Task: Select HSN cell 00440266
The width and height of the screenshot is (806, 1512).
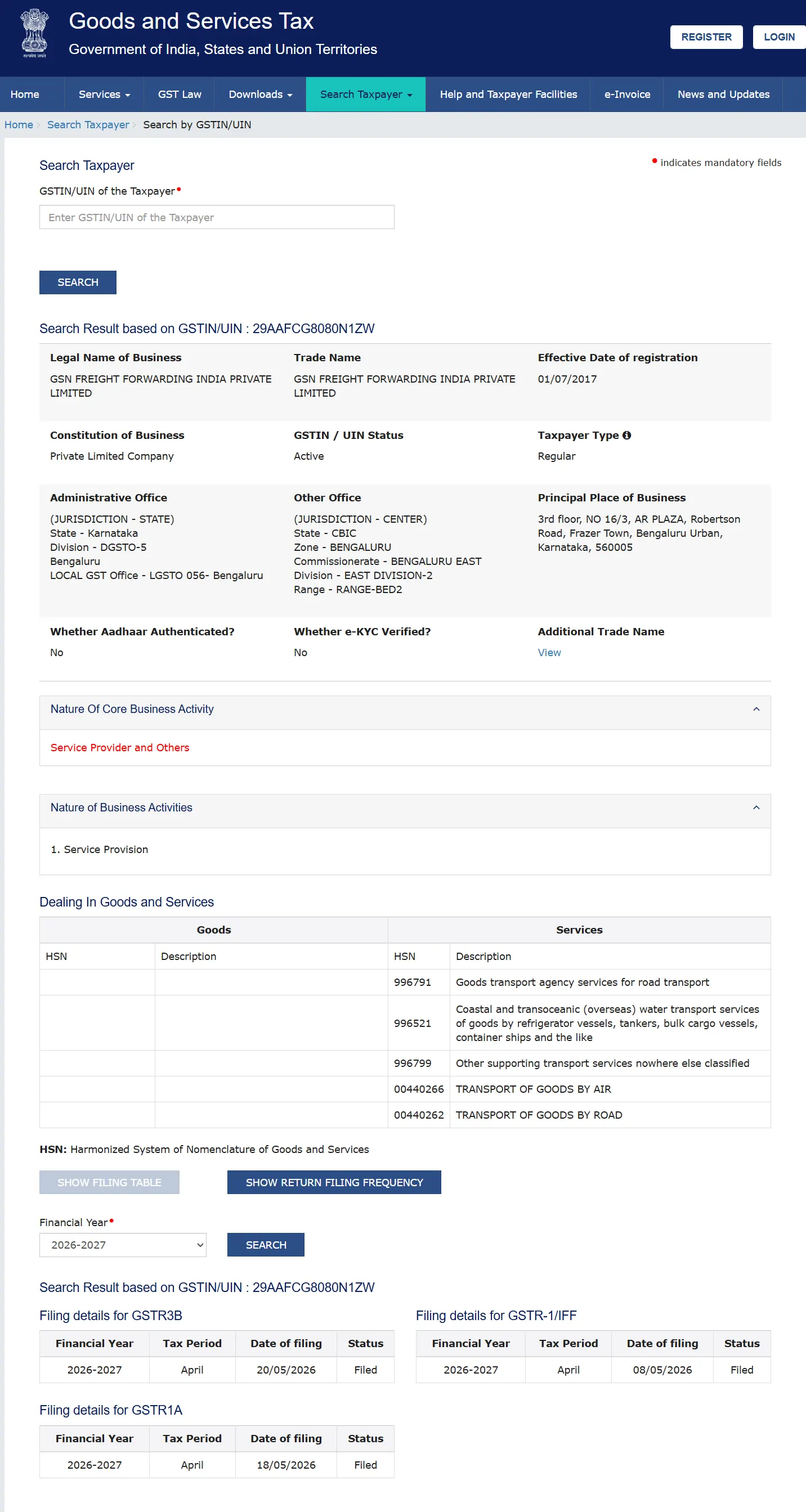Action: pos(419,1089)
